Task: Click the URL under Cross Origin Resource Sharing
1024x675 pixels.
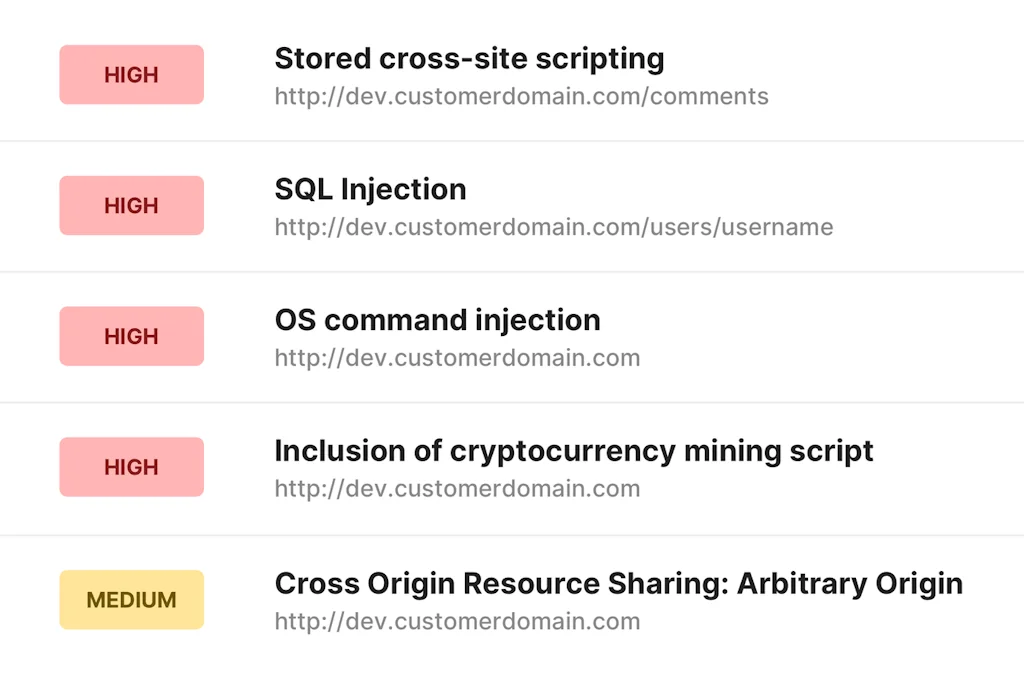Action: (x=457, y=621)
